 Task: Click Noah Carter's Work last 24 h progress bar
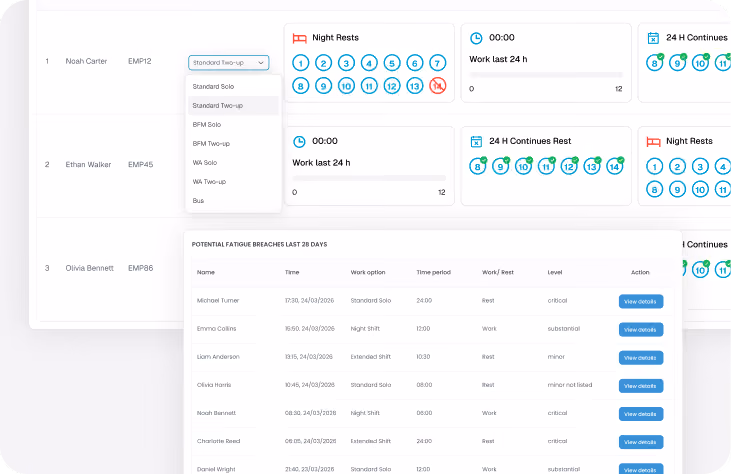[x=546, y=75]
